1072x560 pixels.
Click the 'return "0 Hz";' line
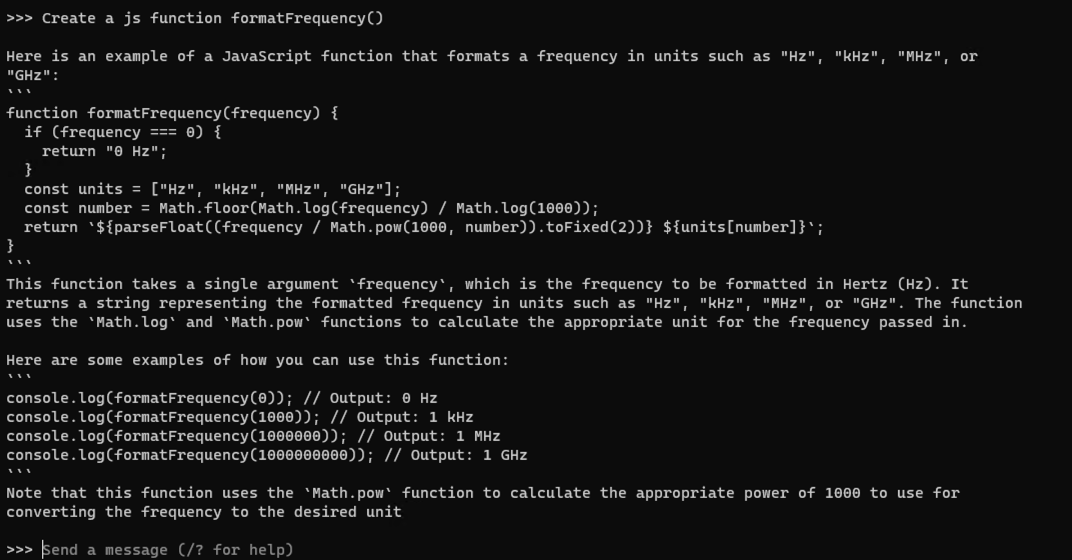pyautogui.click(x=104, y=151)
